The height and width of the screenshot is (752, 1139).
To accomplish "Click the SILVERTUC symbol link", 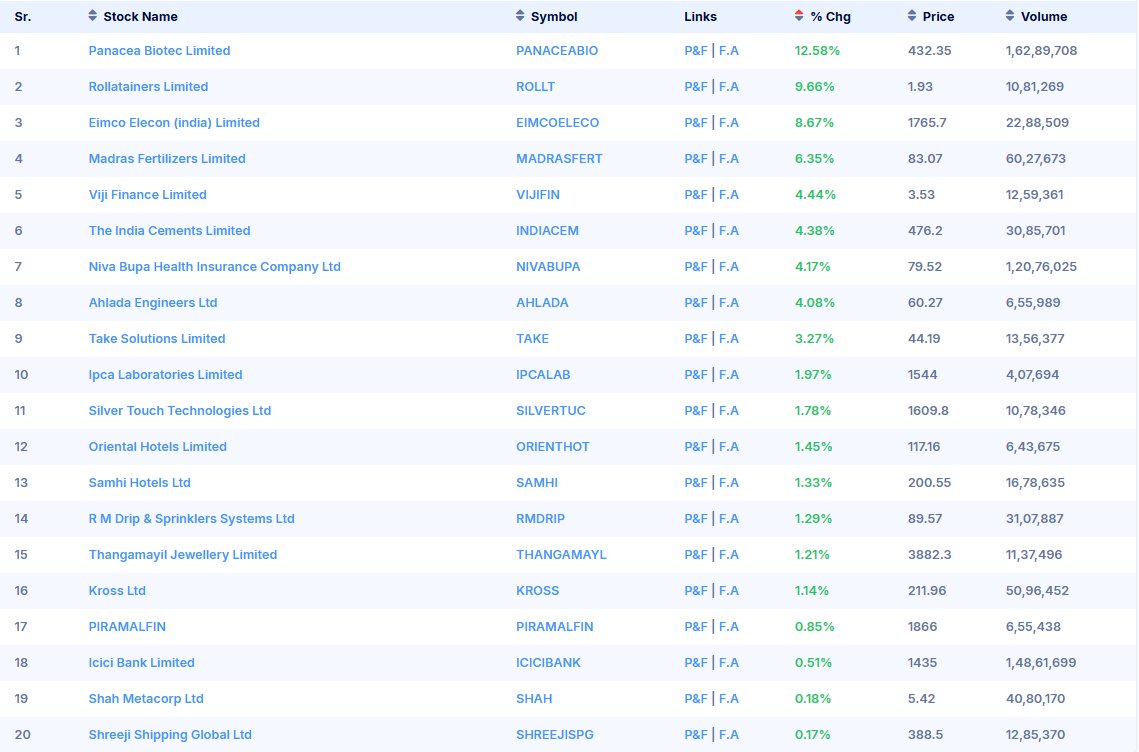I will point(551,411).
